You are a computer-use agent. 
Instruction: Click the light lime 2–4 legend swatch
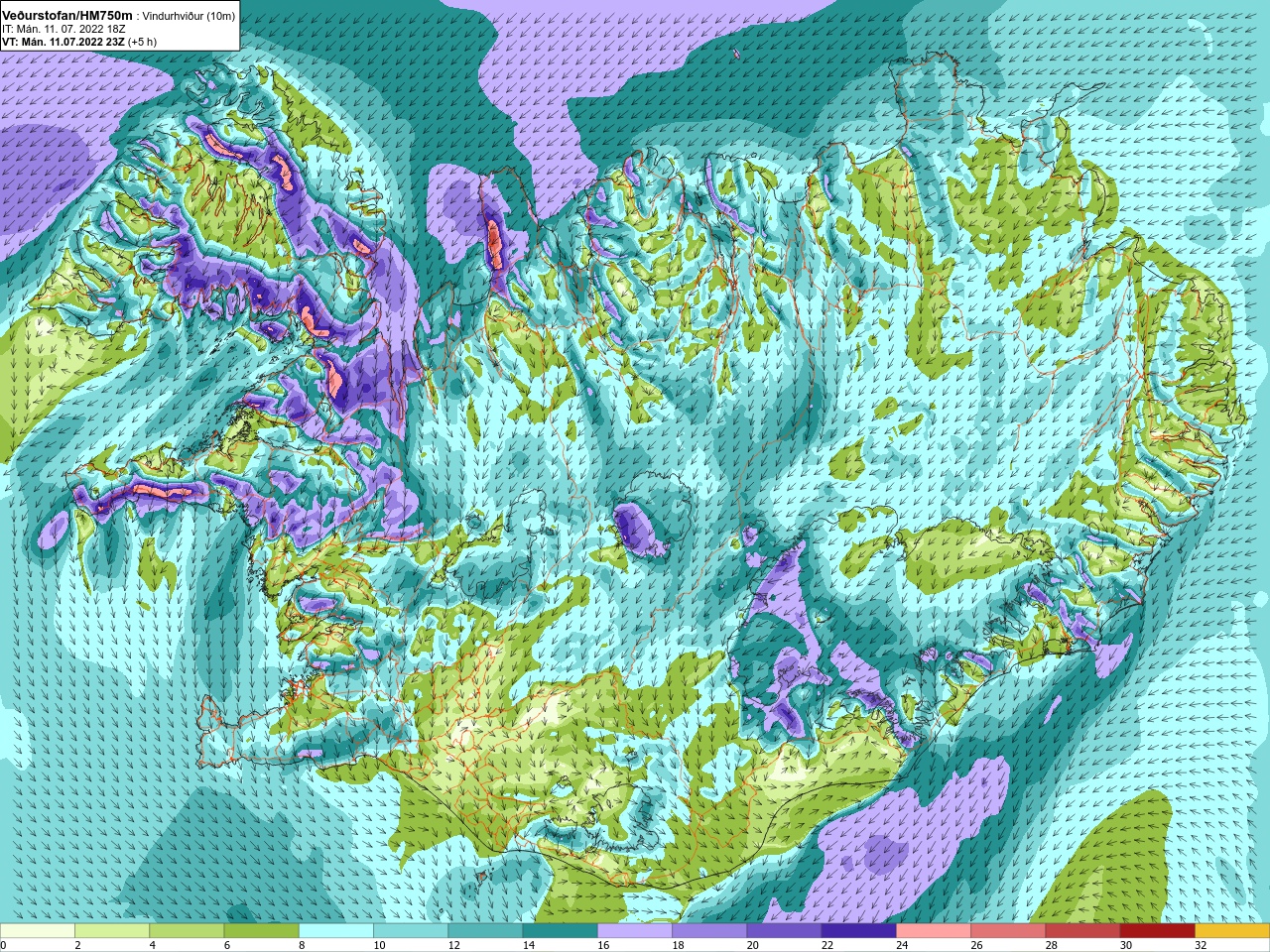(112, 931)
